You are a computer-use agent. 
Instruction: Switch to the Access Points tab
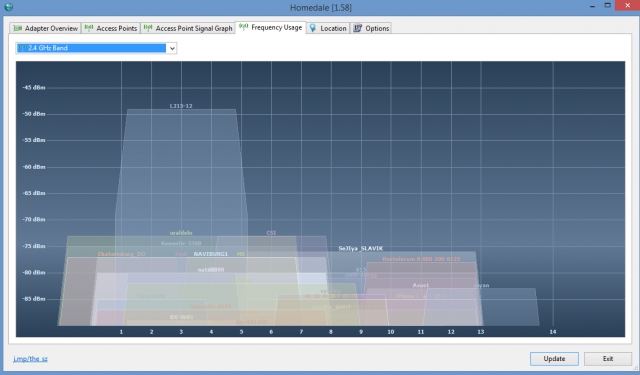(x=111, y=28)
